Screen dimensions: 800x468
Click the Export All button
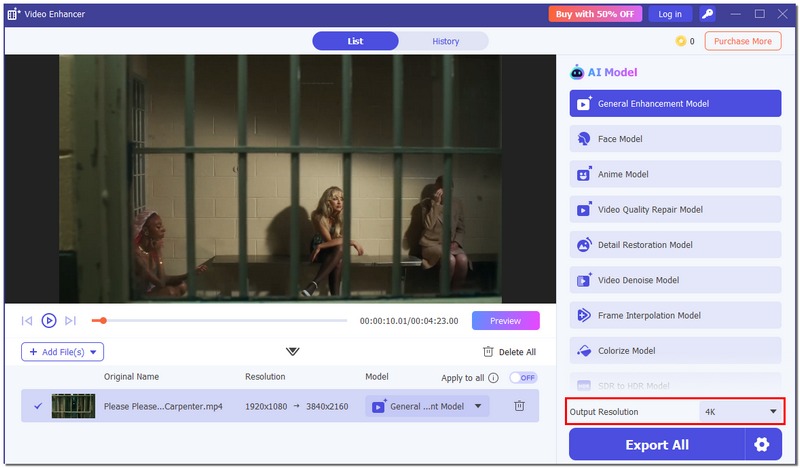[657, 445]
